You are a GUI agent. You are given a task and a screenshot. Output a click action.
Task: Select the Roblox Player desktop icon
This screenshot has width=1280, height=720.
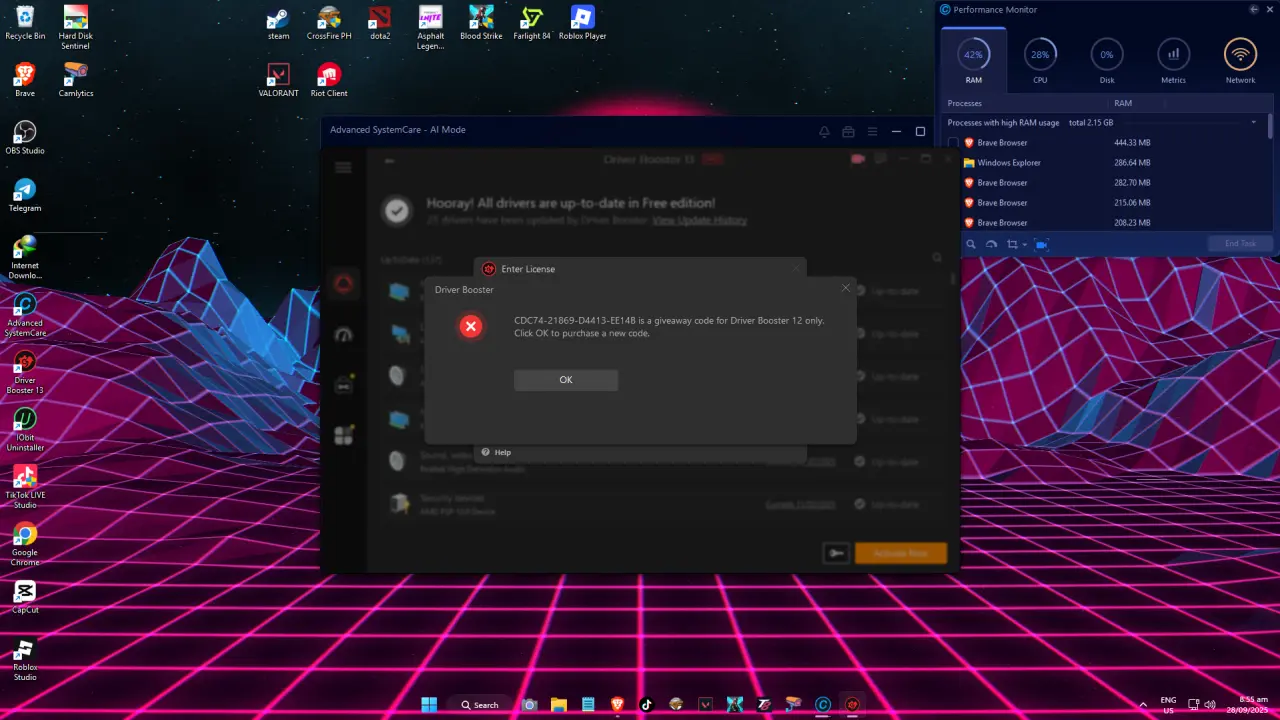pos(583,22)
